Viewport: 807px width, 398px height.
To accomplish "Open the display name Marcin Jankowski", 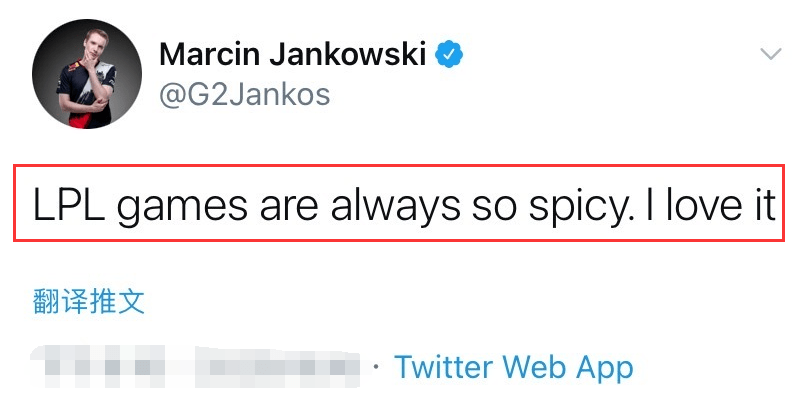I will (293, 55).
